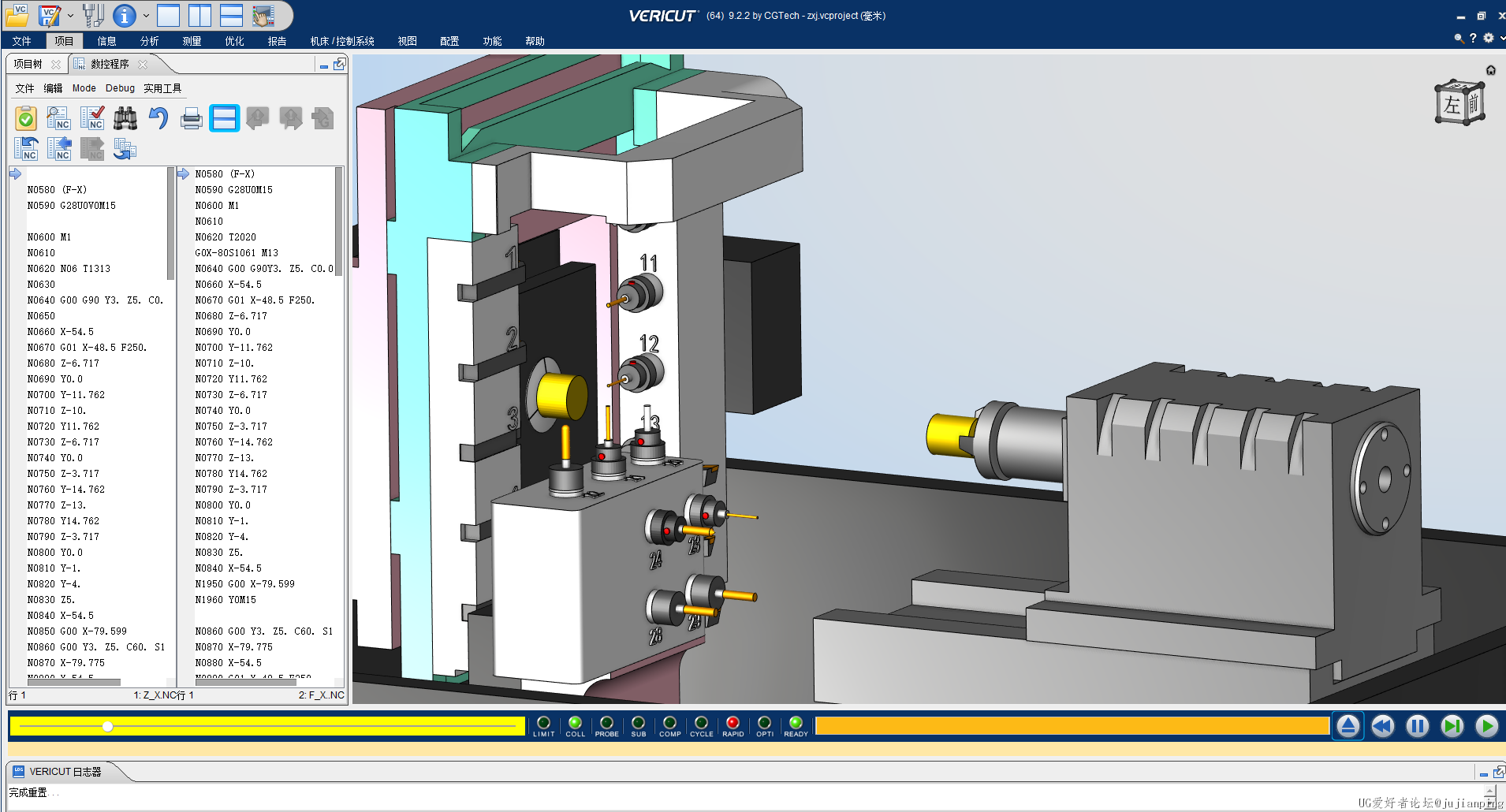Close the 项目树 tab

(56, 65)
